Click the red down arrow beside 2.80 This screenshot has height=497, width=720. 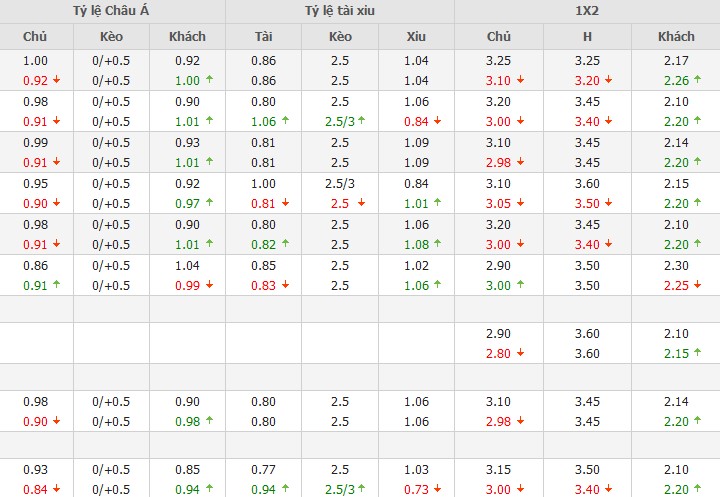[522, 354]
